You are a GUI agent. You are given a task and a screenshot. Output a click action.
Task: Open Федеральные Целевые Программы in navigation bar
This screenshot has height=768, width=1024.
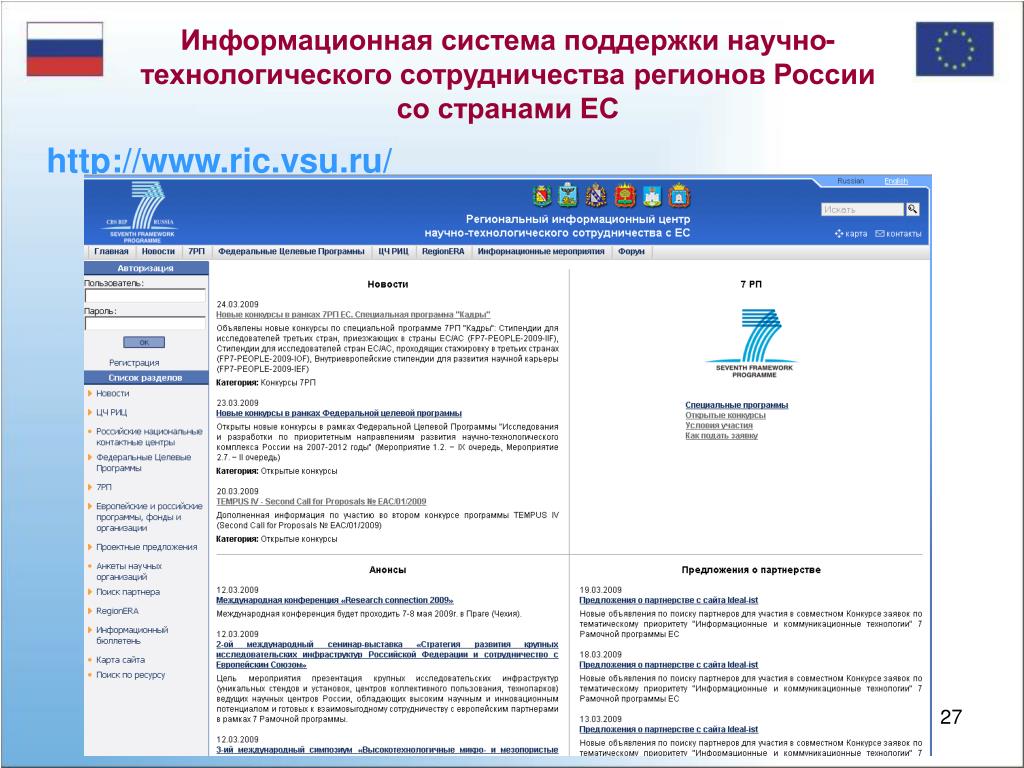(291, 251)
